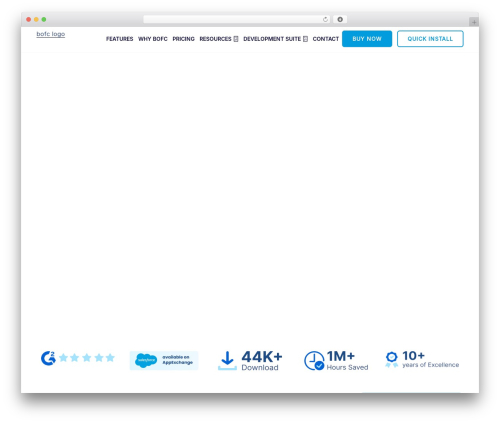Expand the Development Suite dropdown arrow
This screenshot has width=500, height=423.
click(305, 39)
